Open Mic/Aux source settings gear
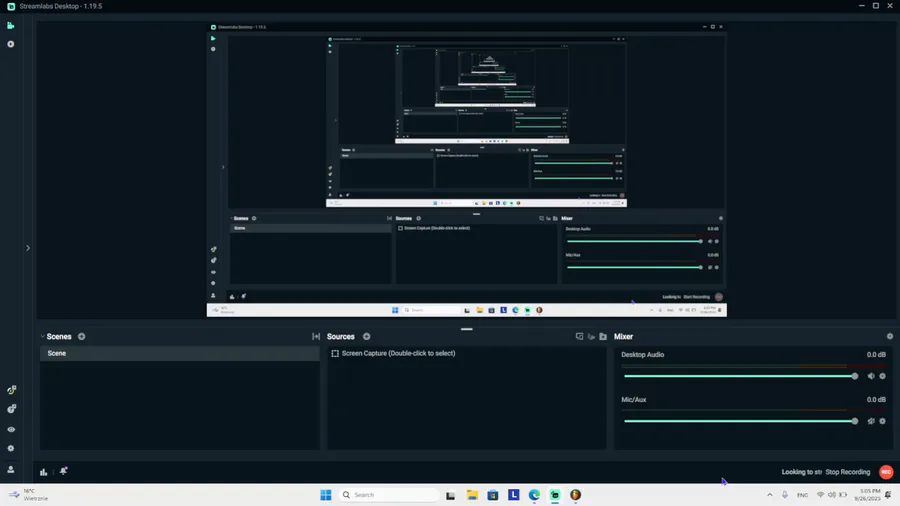The image size is (900, 506). pyautogui.click(x=883, y=421)
